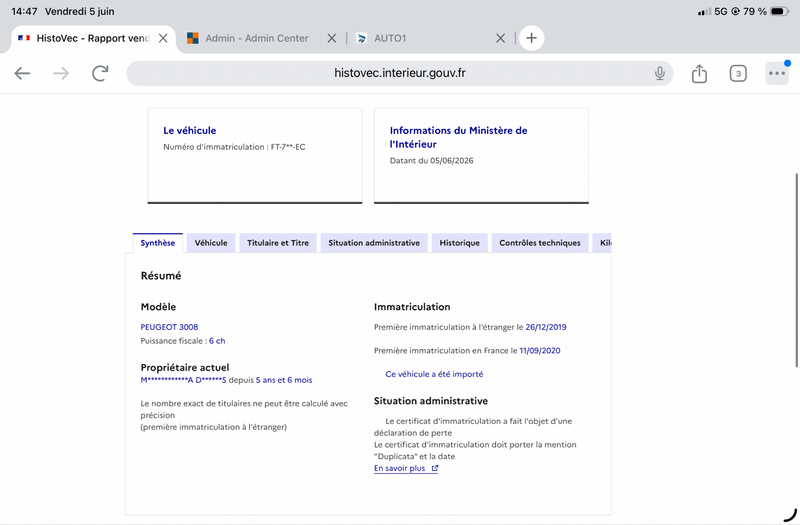The width and height of the screenshot is (800, 525).
Task: Close the Admin Center tab
Action: [x=332, y=38]
